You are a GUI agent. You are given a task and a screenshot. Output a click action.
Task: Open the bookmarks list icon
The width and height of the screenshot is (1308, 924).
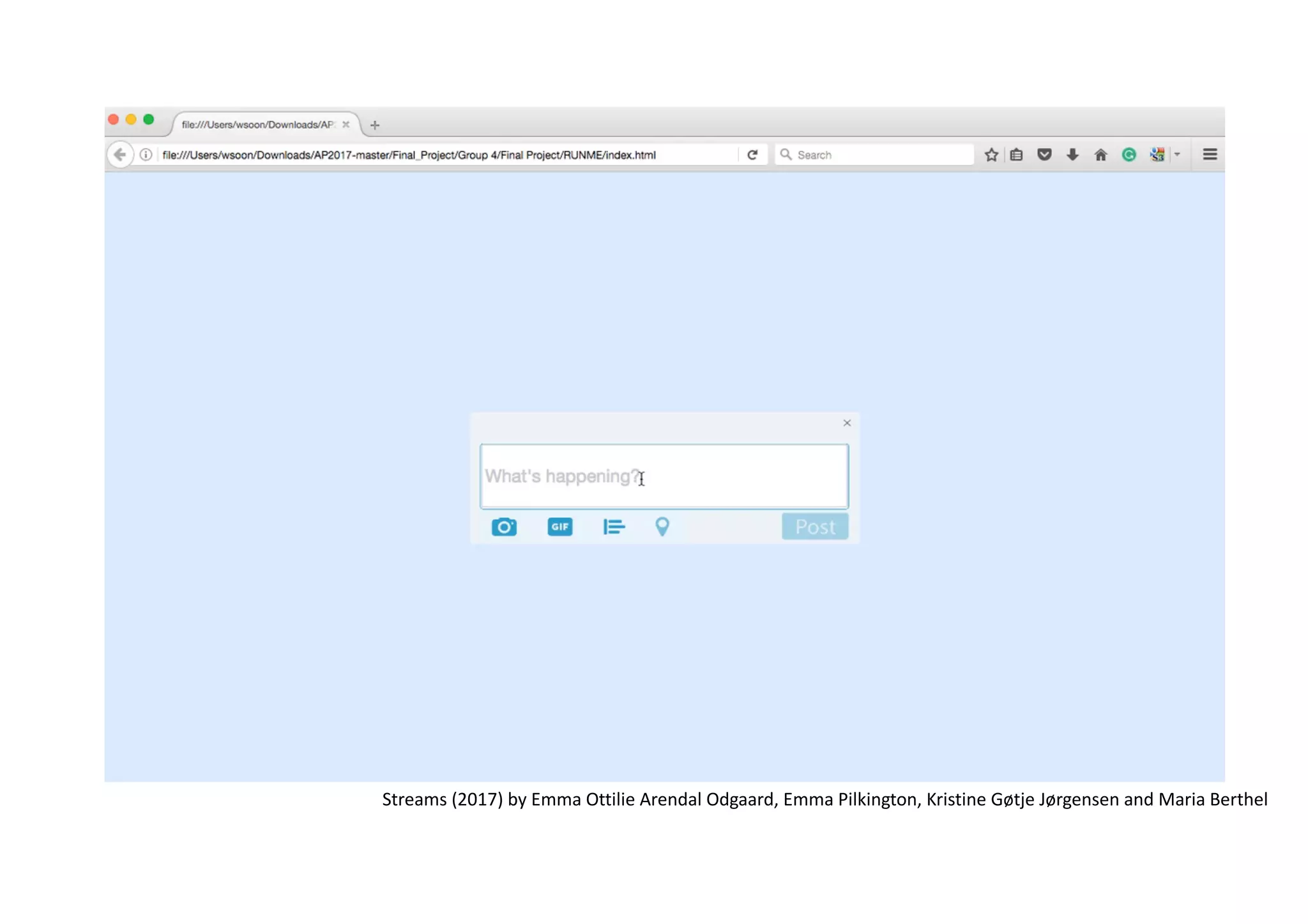pyautogui.click(x=1016, y=155)
